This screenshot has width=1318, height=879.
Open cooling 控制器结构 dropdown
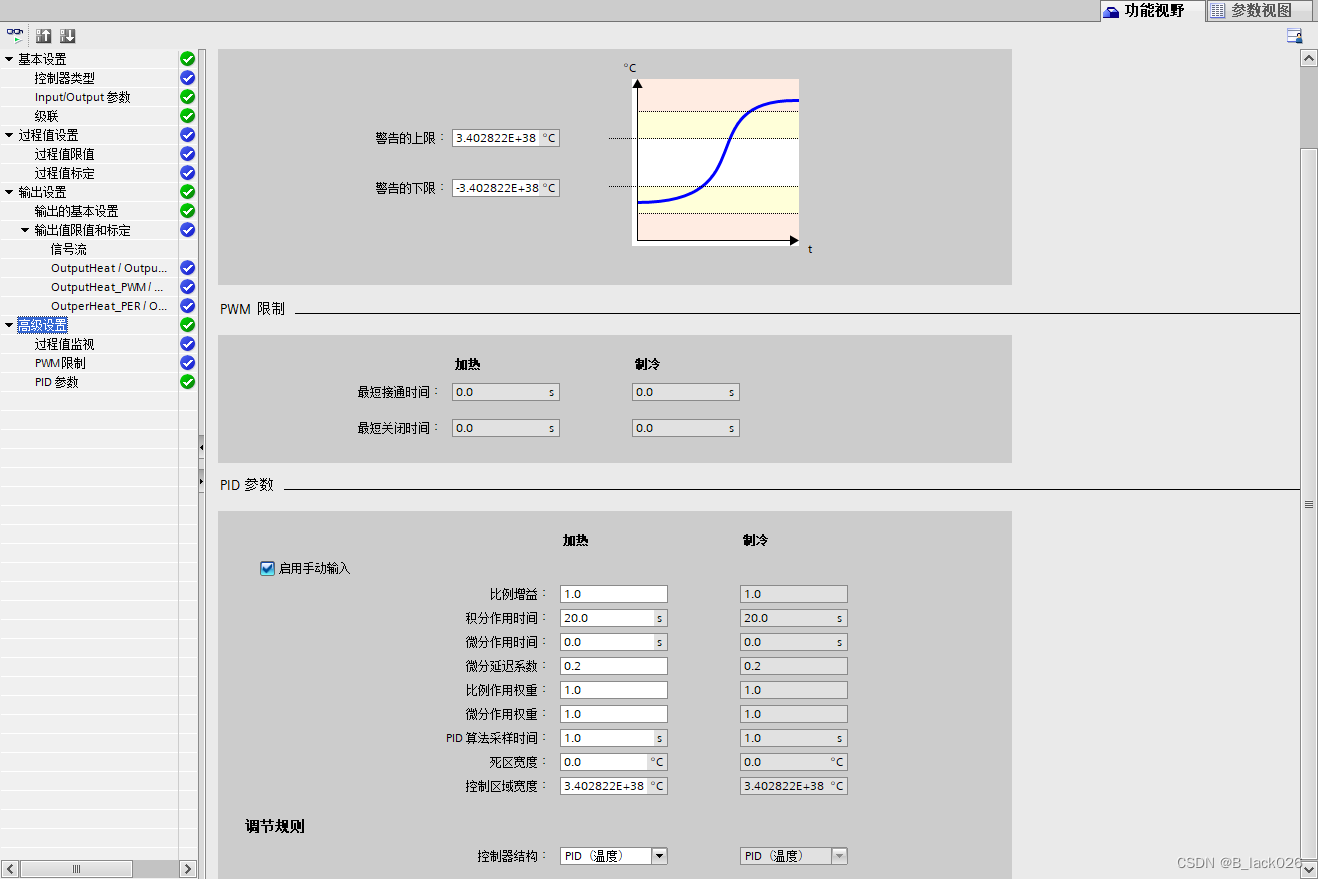[839, 856]
